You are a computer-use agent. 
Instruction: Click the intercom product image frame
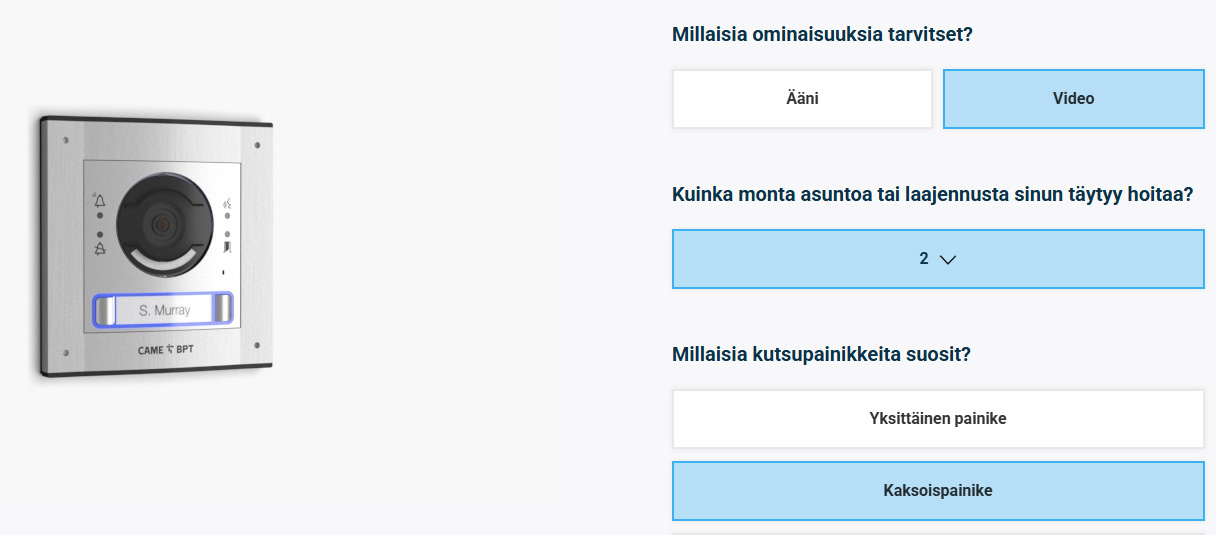(156, 247)
